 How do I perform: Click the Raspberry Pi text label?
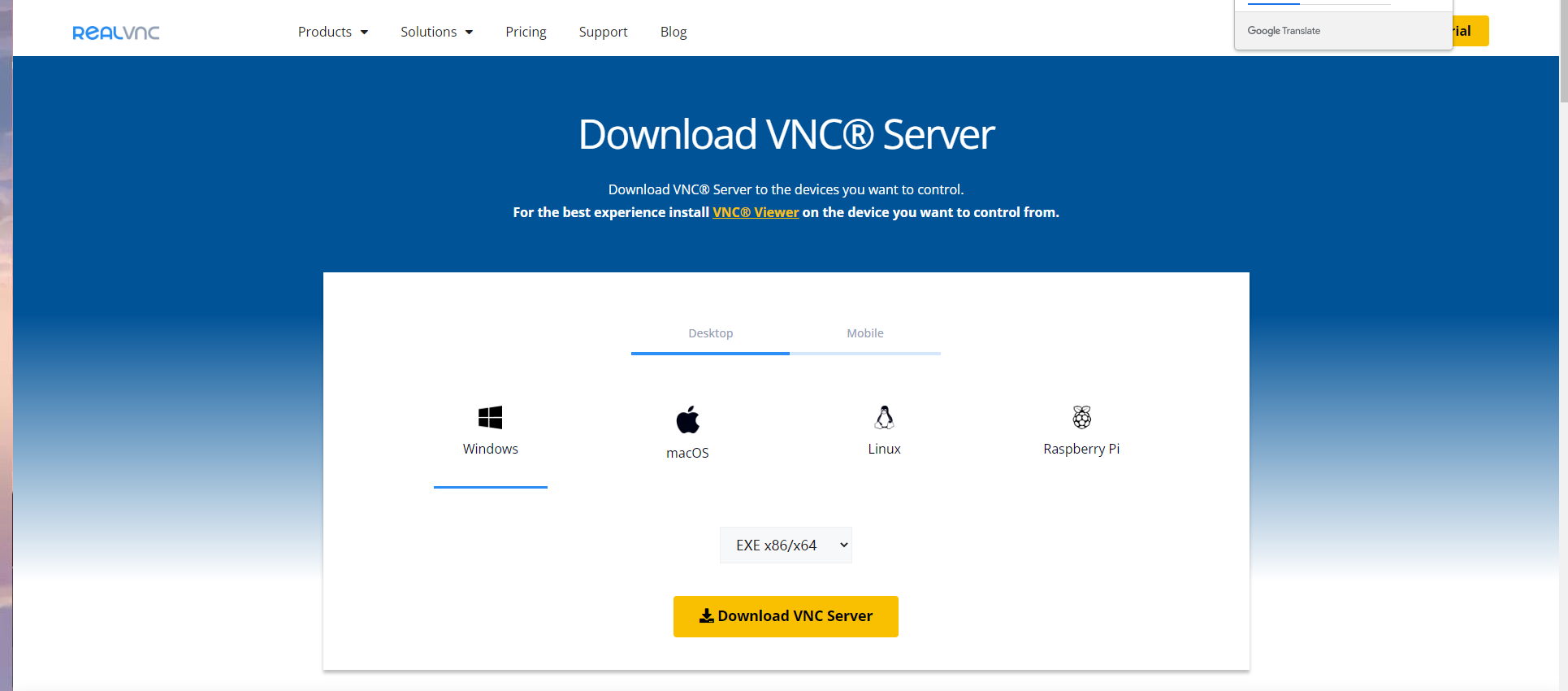1081,449
